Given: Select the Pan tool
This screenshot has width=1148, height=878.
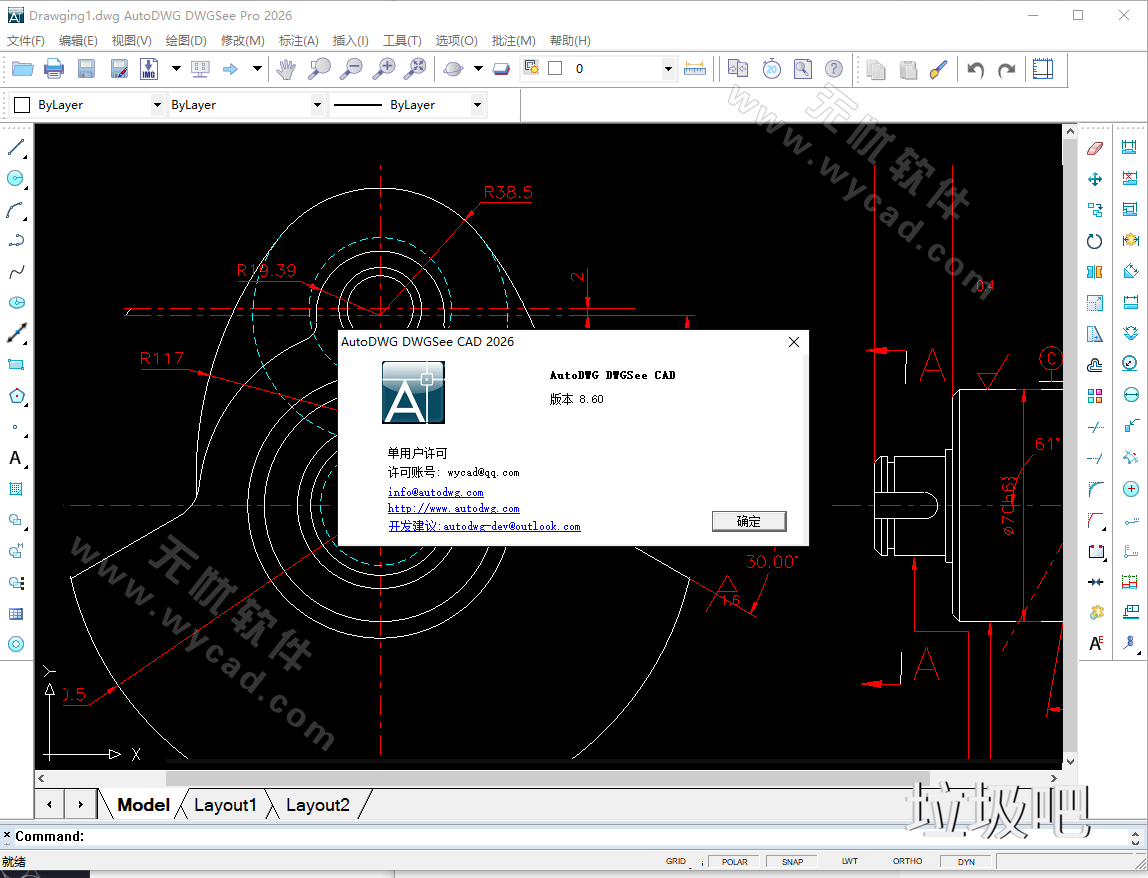Looking at the screenshot, I should click(288, 68).
